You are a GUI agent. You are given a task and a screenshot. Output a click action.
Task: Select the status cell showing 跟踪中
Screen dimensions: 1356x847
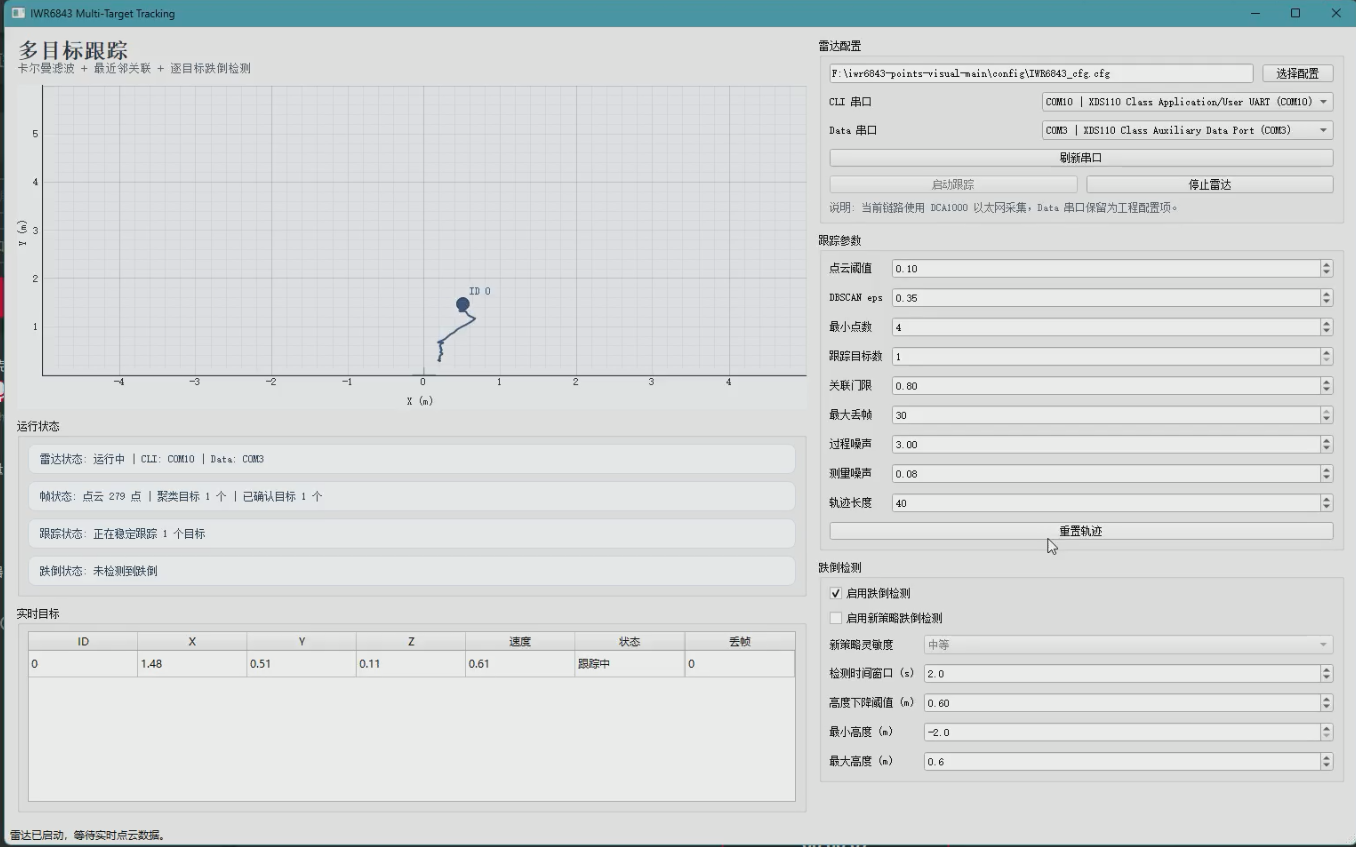tap(629, 663)
